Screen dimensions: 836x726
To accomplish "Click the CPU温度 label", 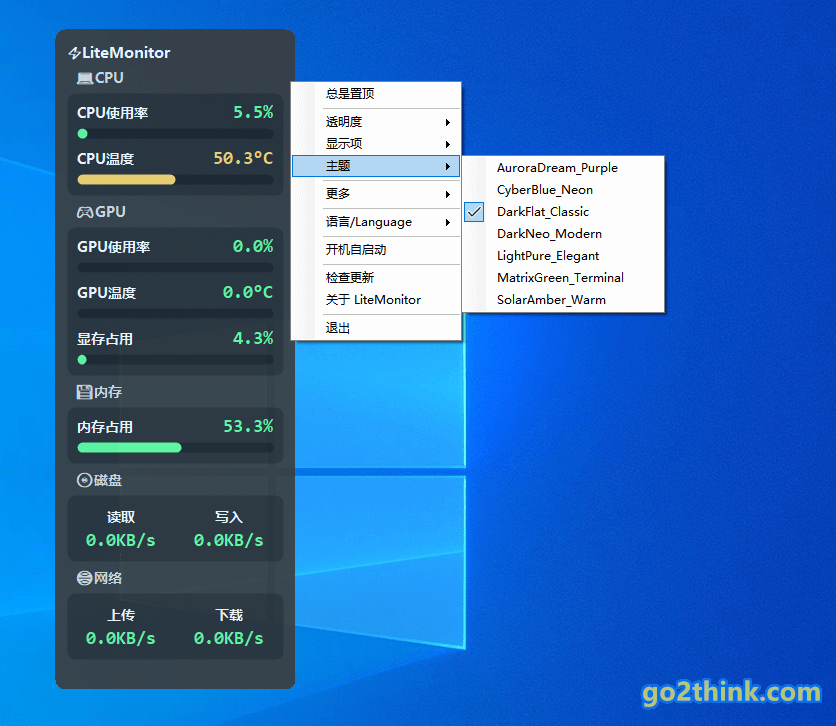I will coord(106,159).
